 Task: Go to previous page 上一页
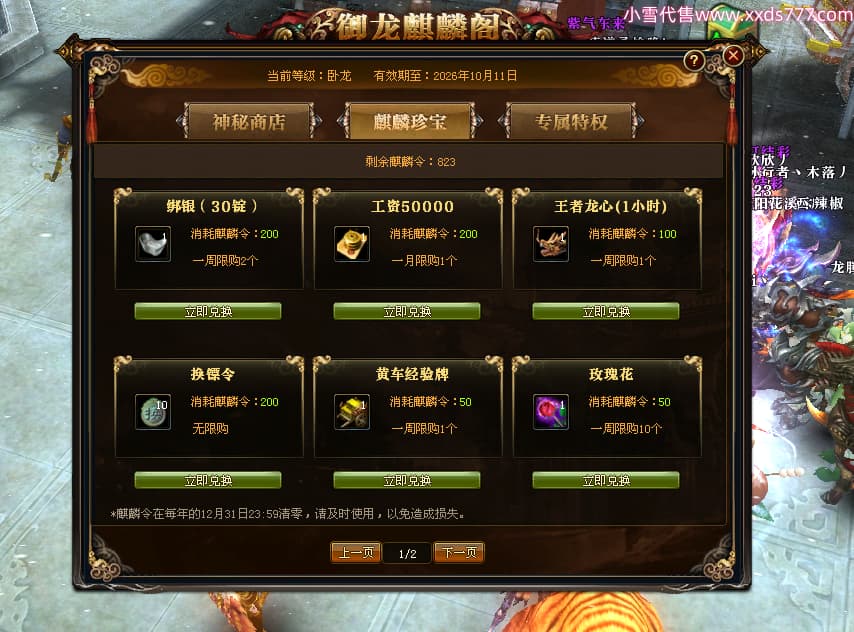pyautogui.click(x=356, y=553)
